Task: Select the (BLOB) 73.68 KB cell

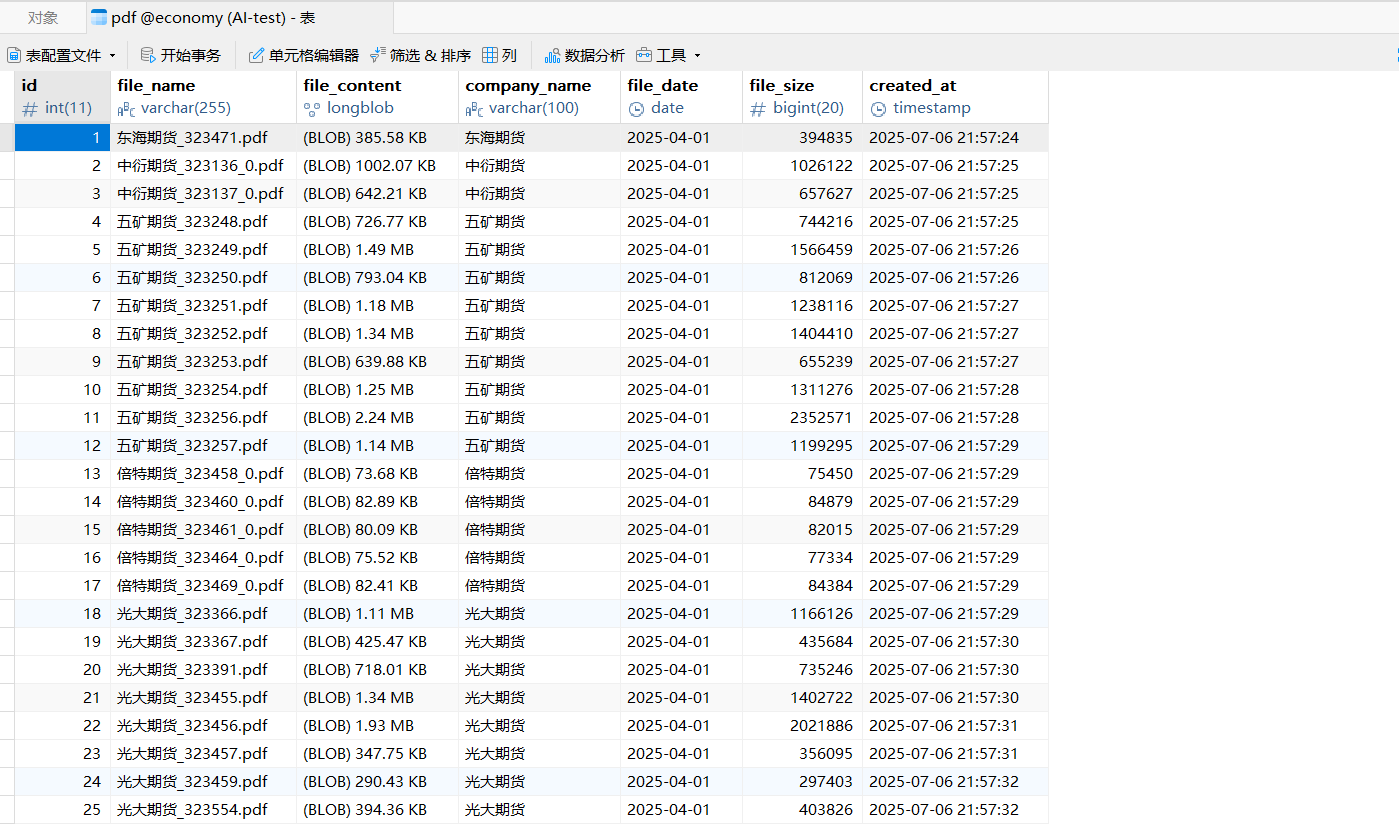Action: click(x=377, y=474)
